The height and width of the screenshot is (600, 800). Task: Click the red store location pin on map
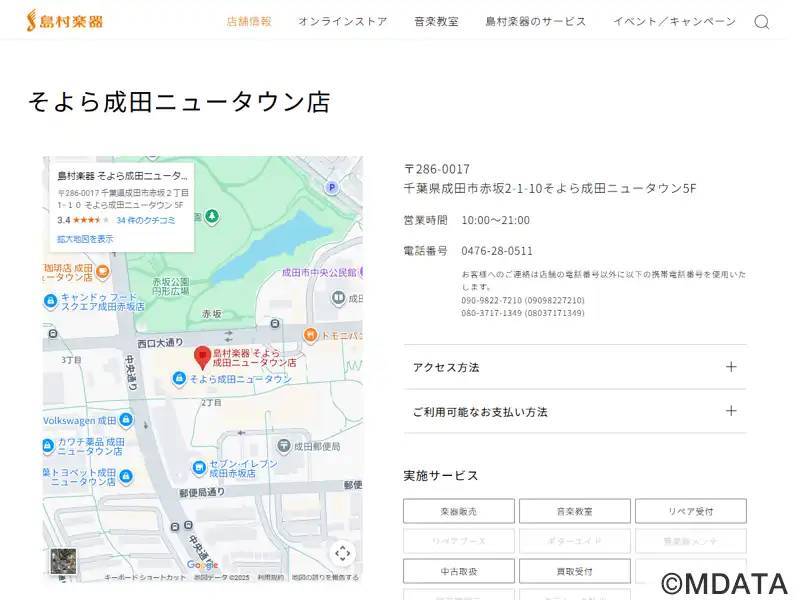click(x=202, y=356)
